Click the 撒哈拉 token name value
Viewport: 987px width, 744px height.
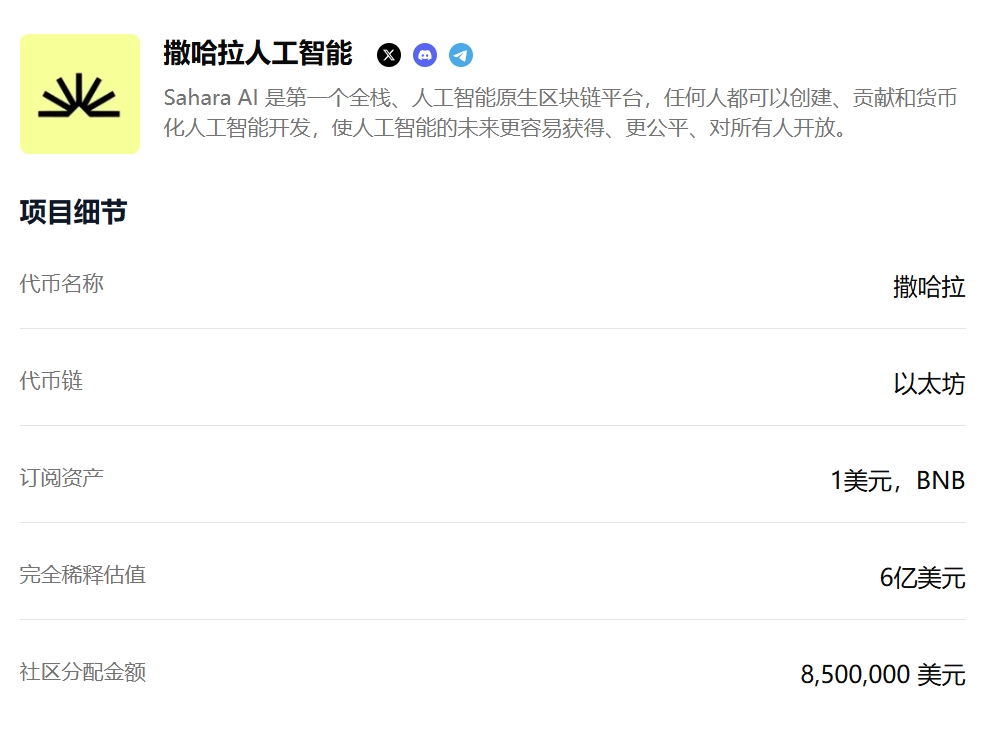[928, 286]
